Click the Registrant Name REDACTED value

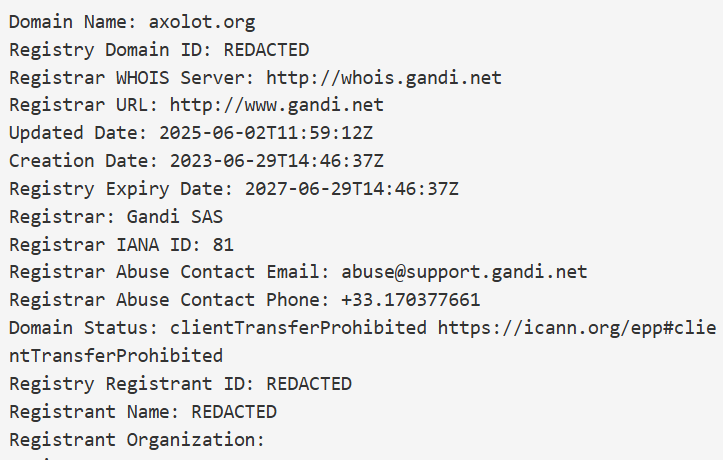(x=234, y=411)
